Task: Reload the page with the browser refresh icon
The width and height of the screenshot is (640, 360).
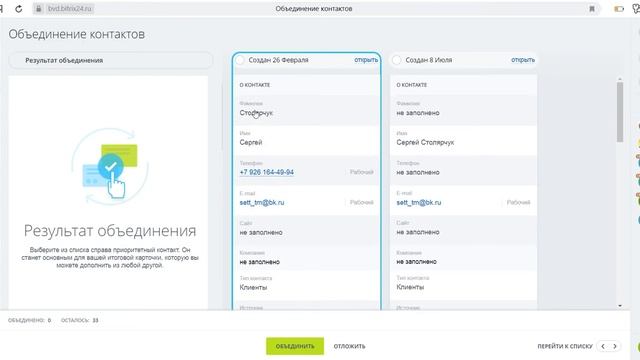Action: tap(18, 9)
